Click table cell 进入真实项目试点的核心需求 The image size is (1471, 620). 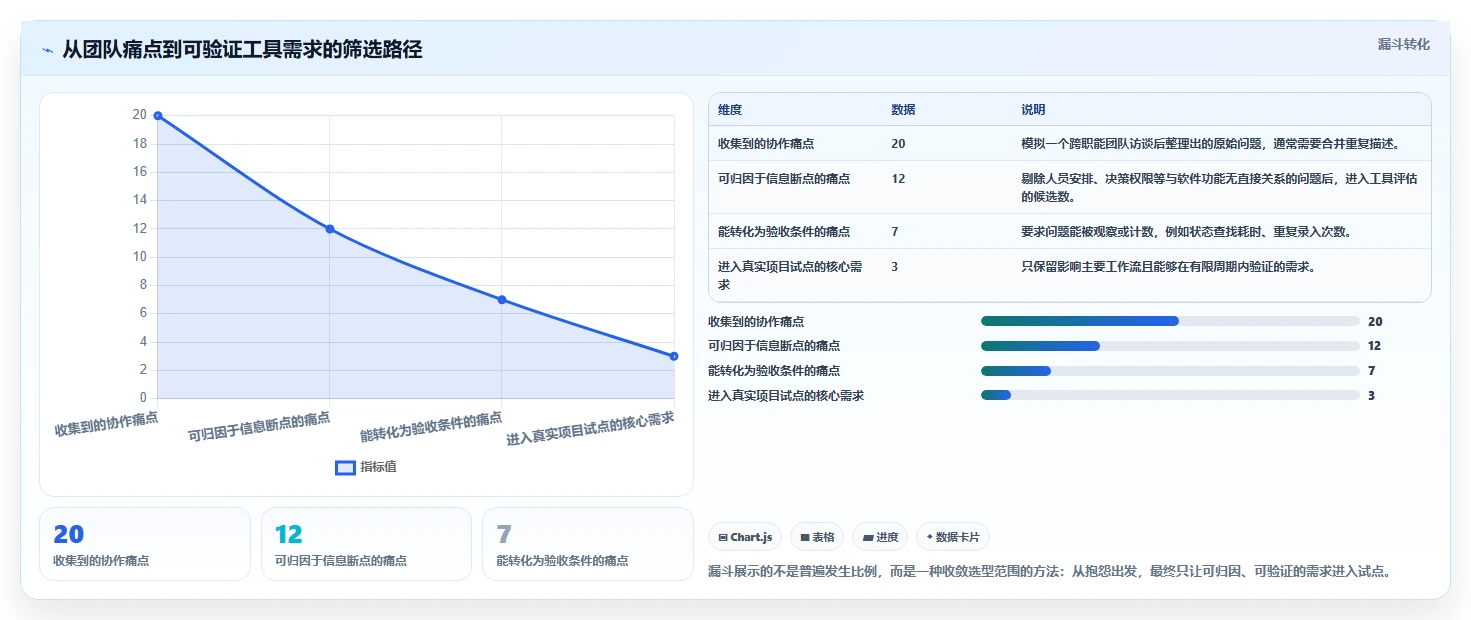(x=789, y=276)
